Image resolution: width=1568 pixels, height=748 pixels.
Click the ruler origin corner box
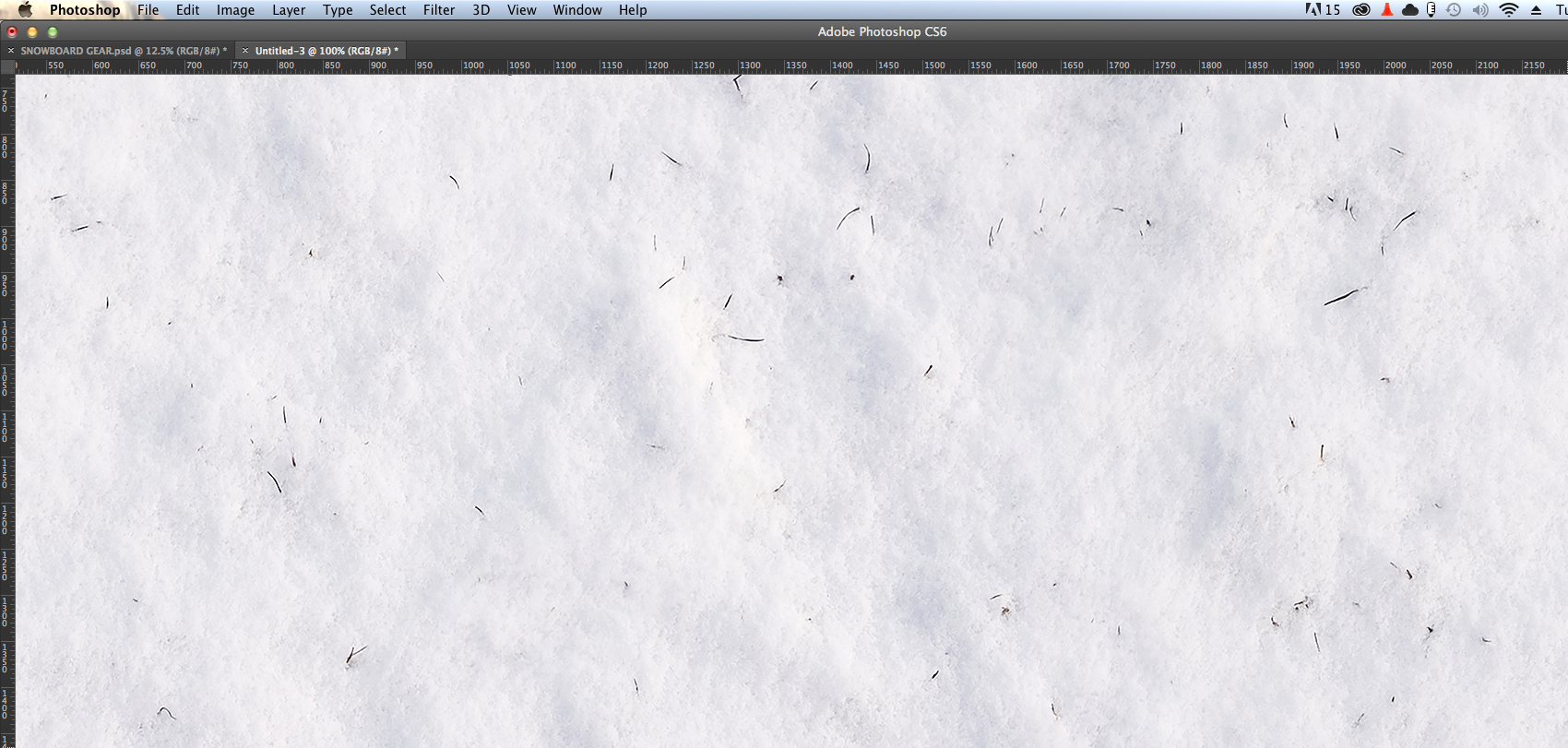coord(7,66)
